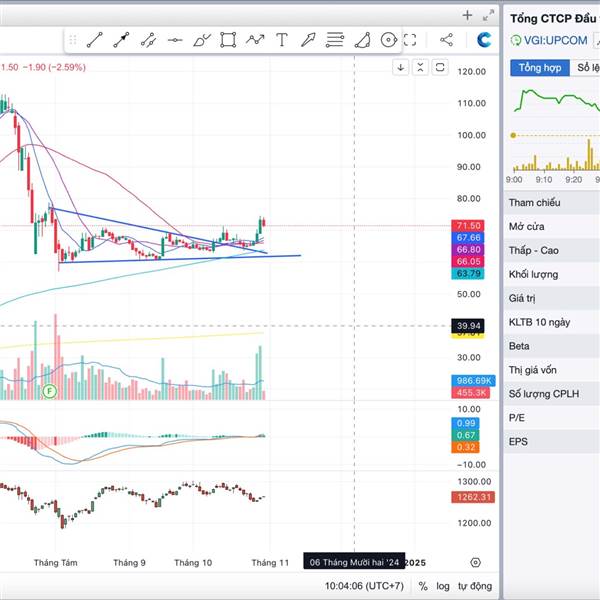Click the 67.66 blue MA price label
Viewport: 600px width, 600px height.
468,238
